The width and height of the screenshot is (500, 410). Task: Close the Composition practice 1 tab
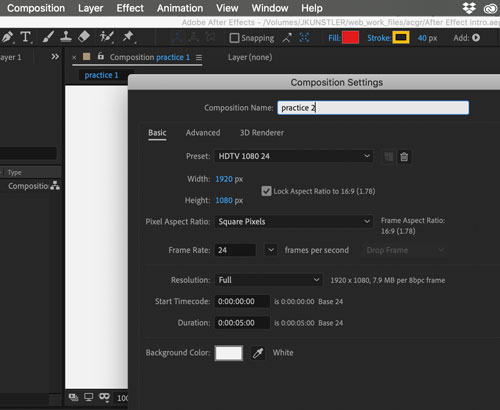(74, 58)
